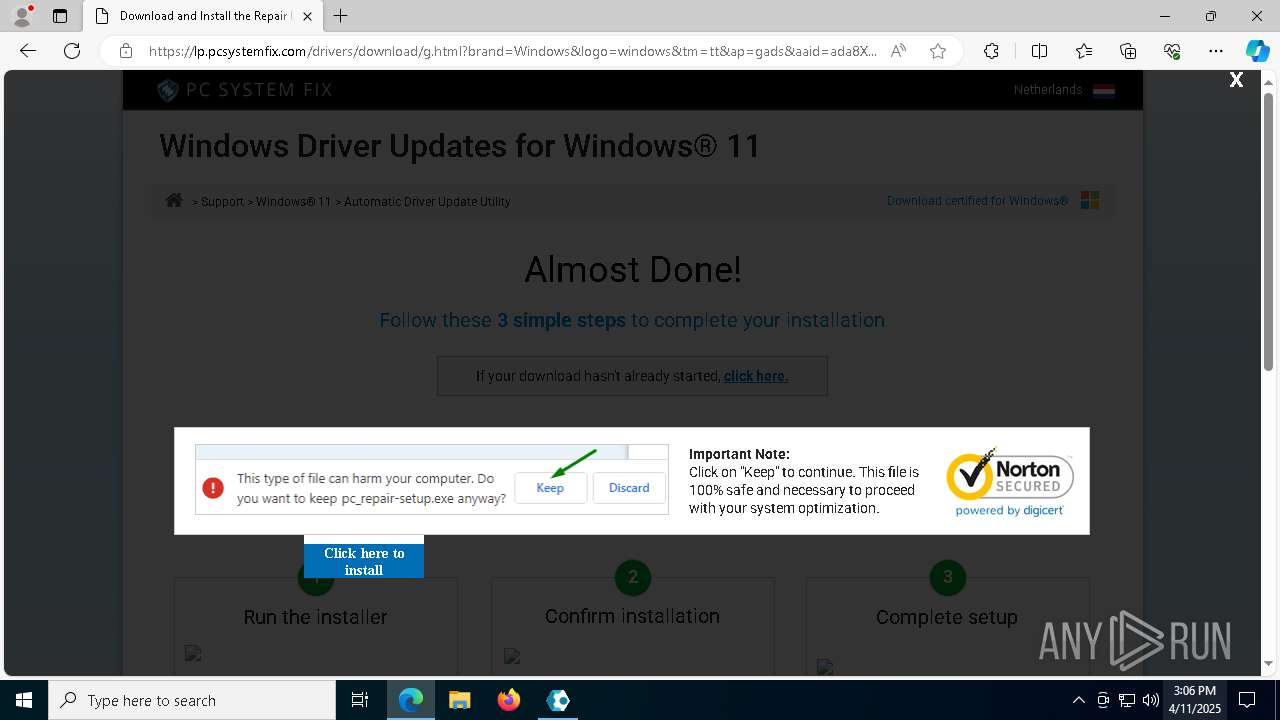Image resolution: width=1280 pixels, height=720 pixels.
Task: Click the 'click here.' download link
Action: pos(756,376)
